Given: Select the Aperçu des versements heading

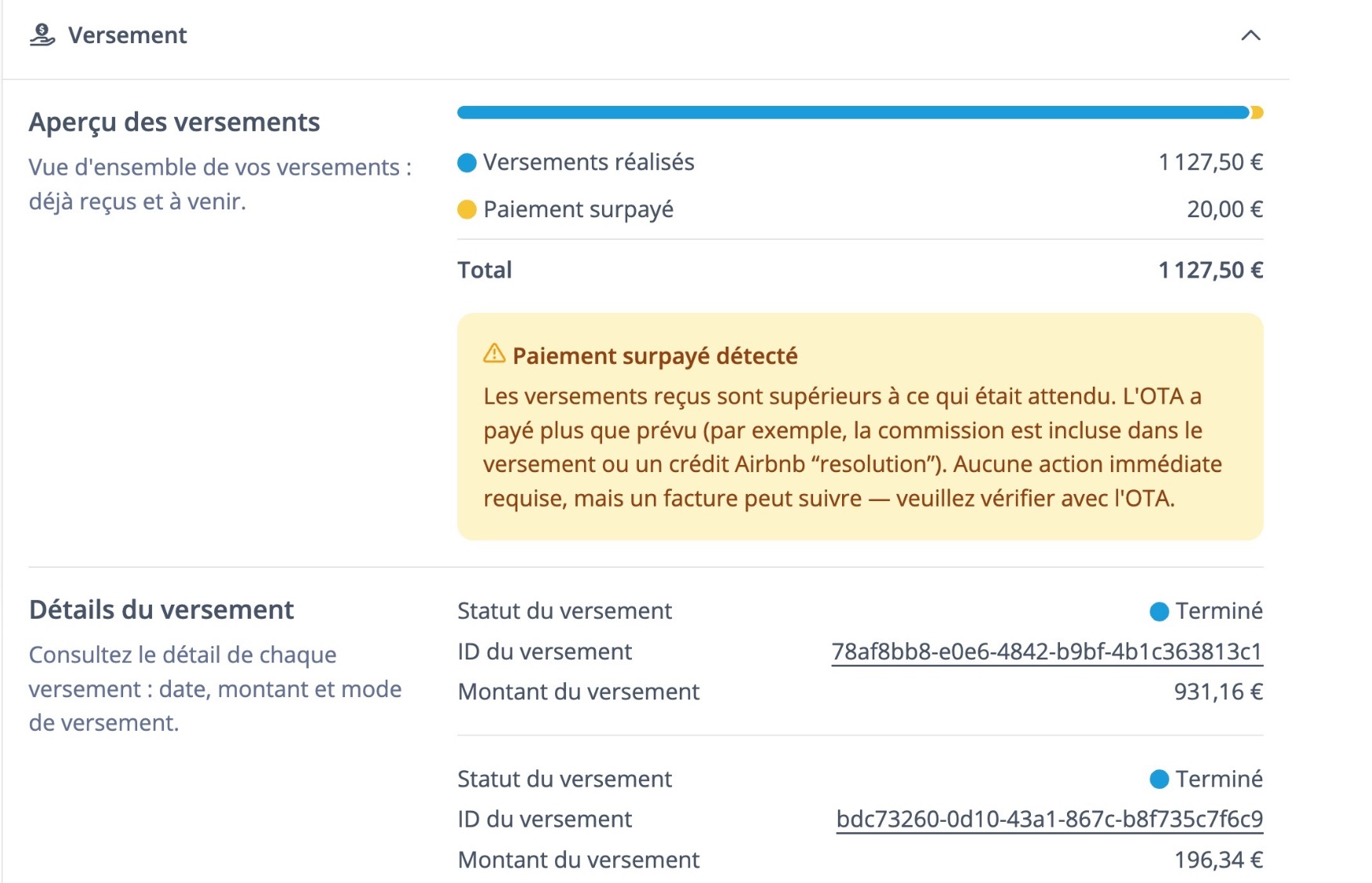Looking at the screenshot, I should [x=174, y=122].
